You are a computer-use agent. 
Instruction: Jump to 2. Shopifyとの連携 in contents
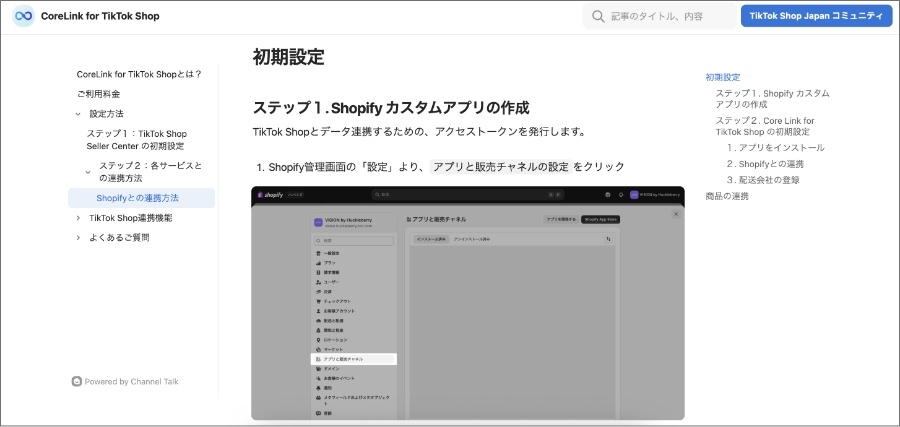765,164
